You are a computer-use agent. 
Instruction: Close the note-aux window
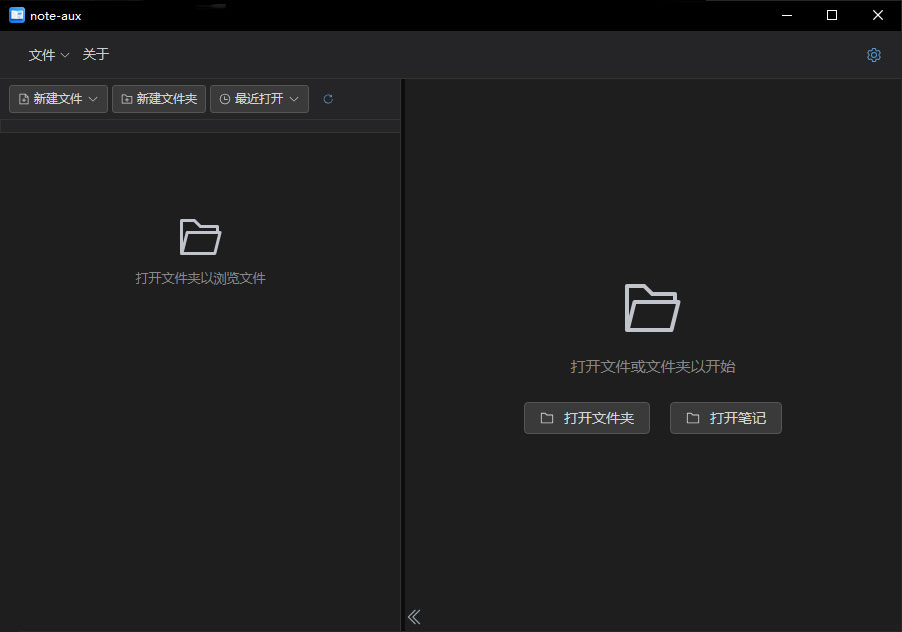click(x=877, y=16)
